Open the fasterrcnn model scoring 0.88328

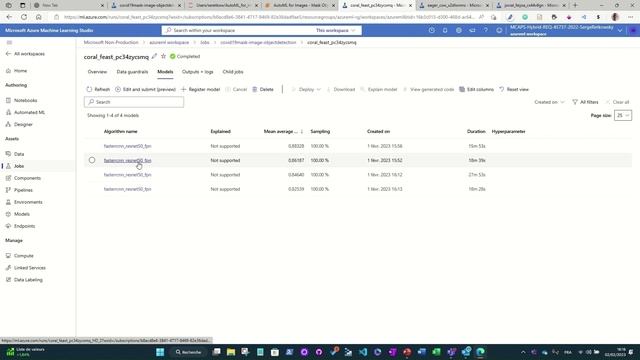127,146
